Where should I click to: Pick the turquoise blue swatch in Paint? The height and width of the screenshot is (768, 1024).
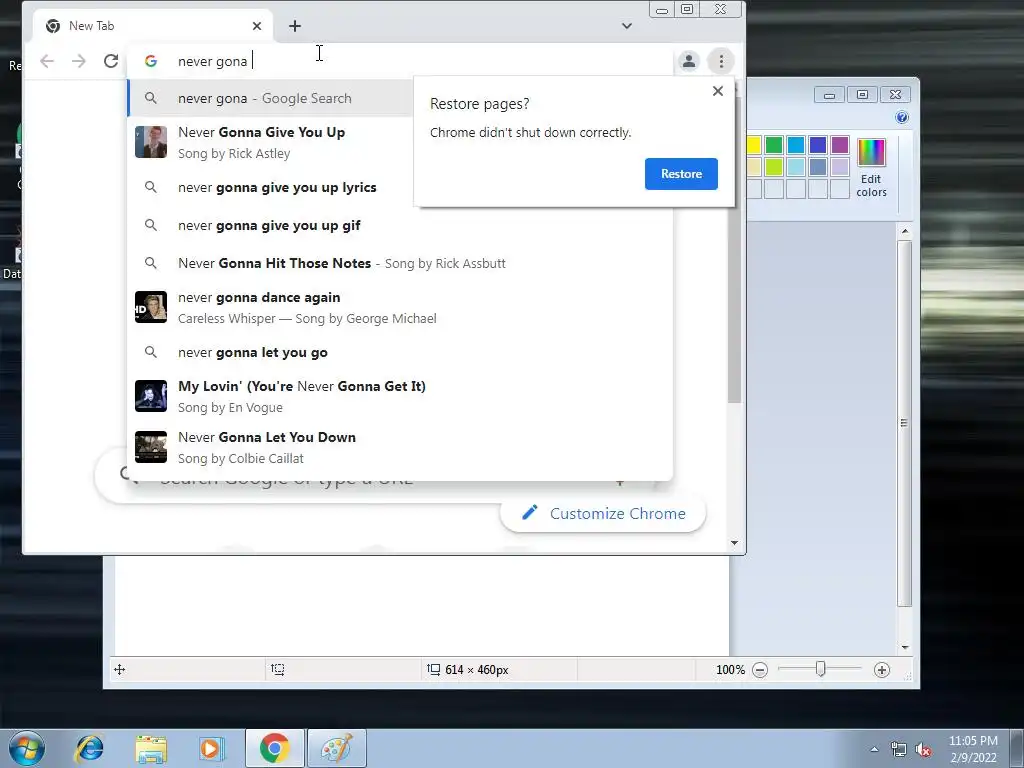[x=795, y=144]
